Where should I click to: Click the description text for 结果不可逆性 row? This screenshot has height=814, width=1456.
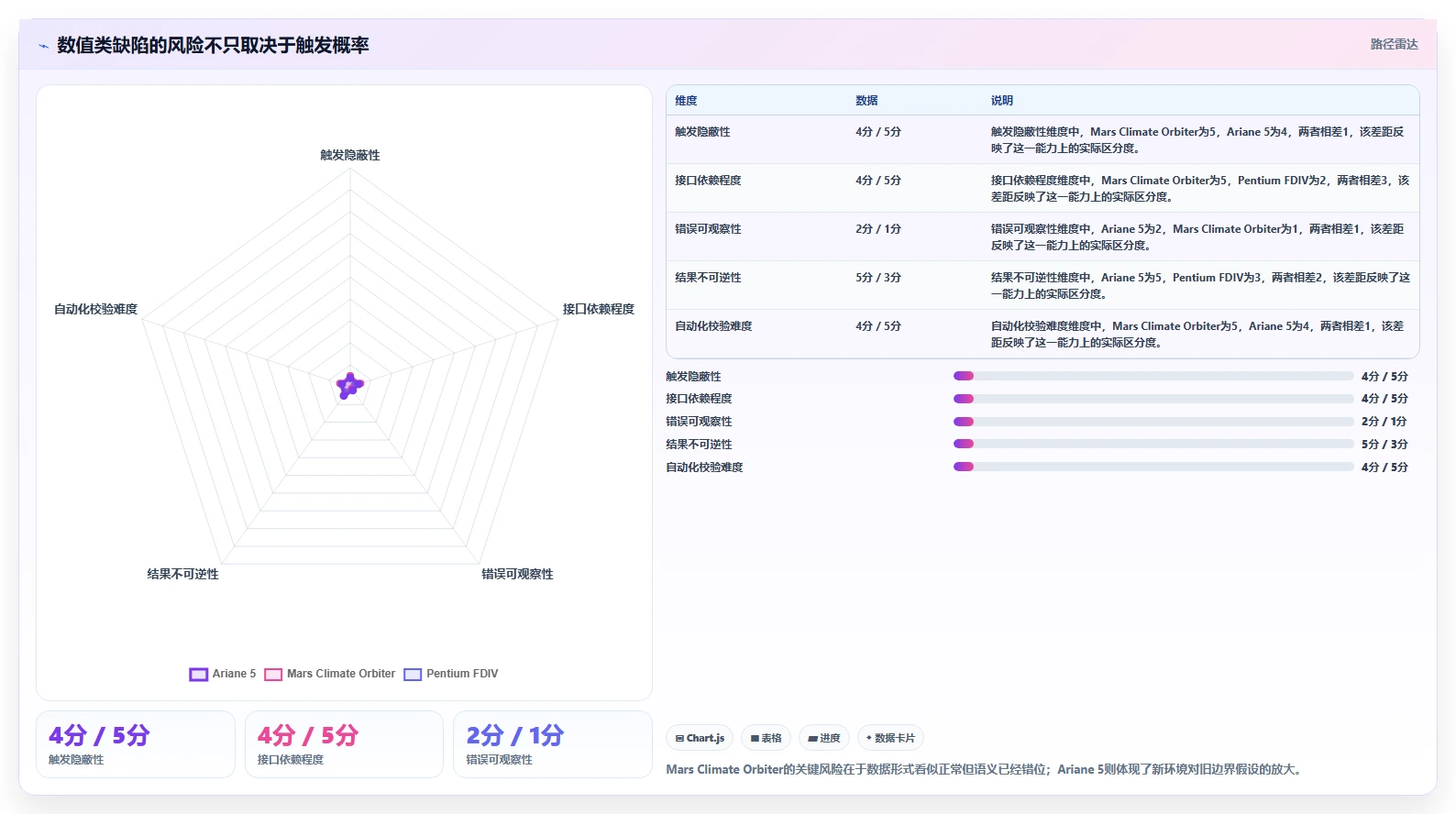1200,286
